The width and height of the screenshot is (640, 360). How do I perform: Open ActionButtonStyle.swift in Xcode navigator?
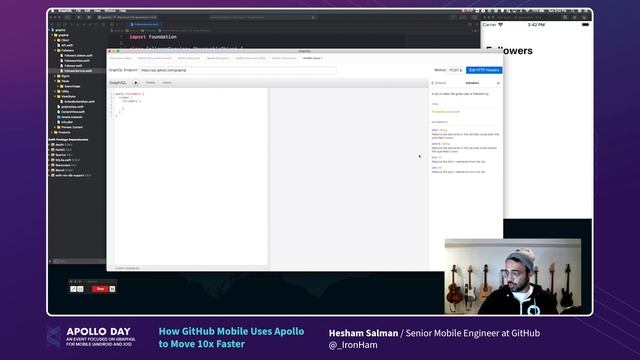tap(79, 102)
